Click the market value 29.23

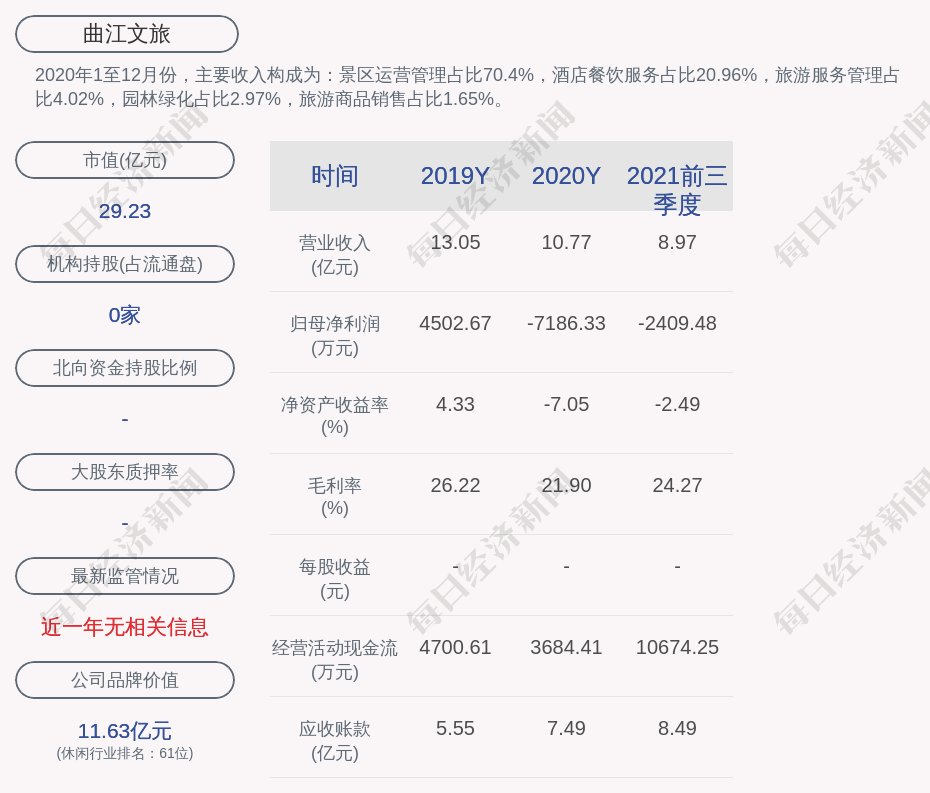(125, 211)
